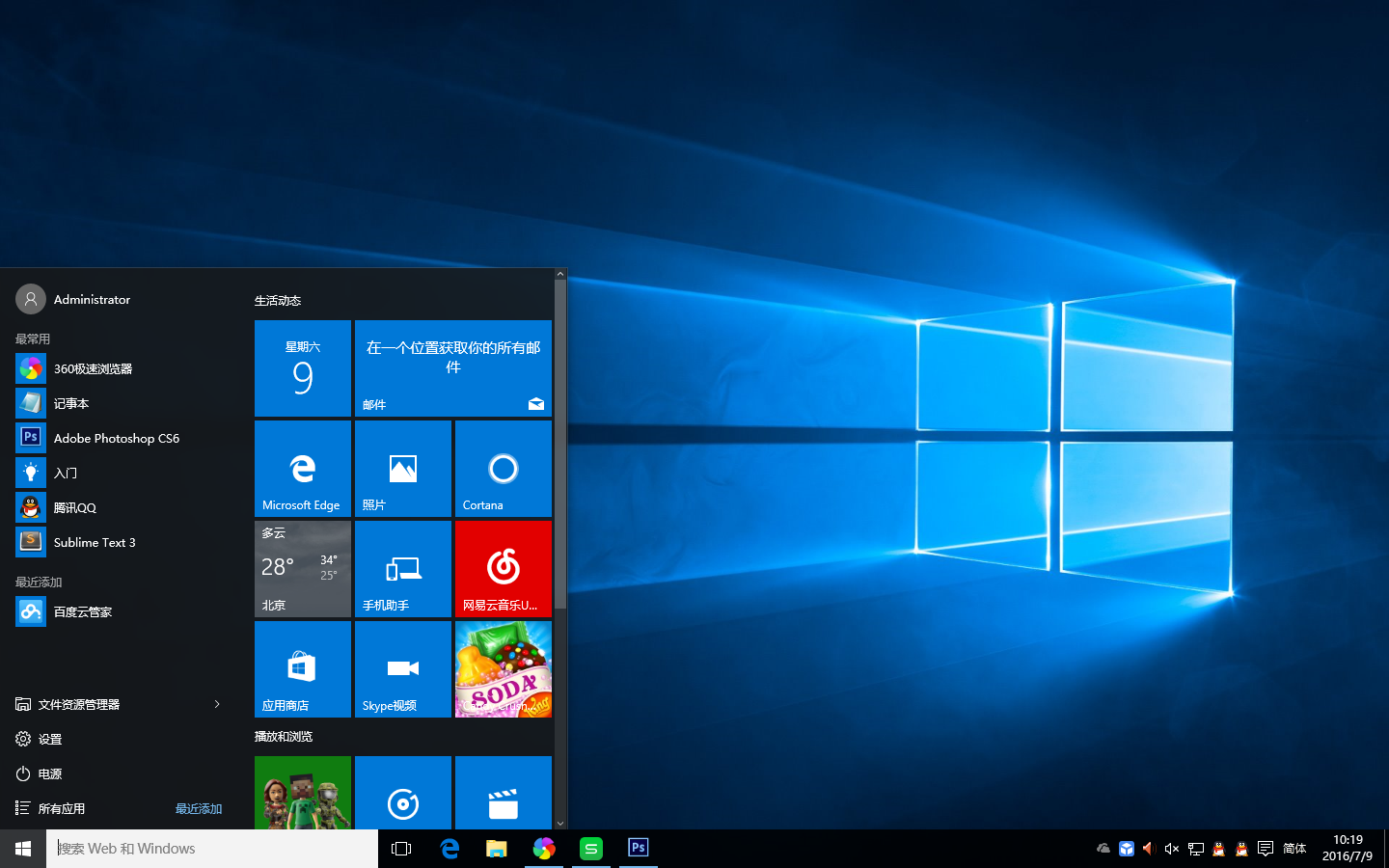Open Google Chrome from the taskbar
The width and height of the screenshot is (1389, 868).
tap(544, 849)
